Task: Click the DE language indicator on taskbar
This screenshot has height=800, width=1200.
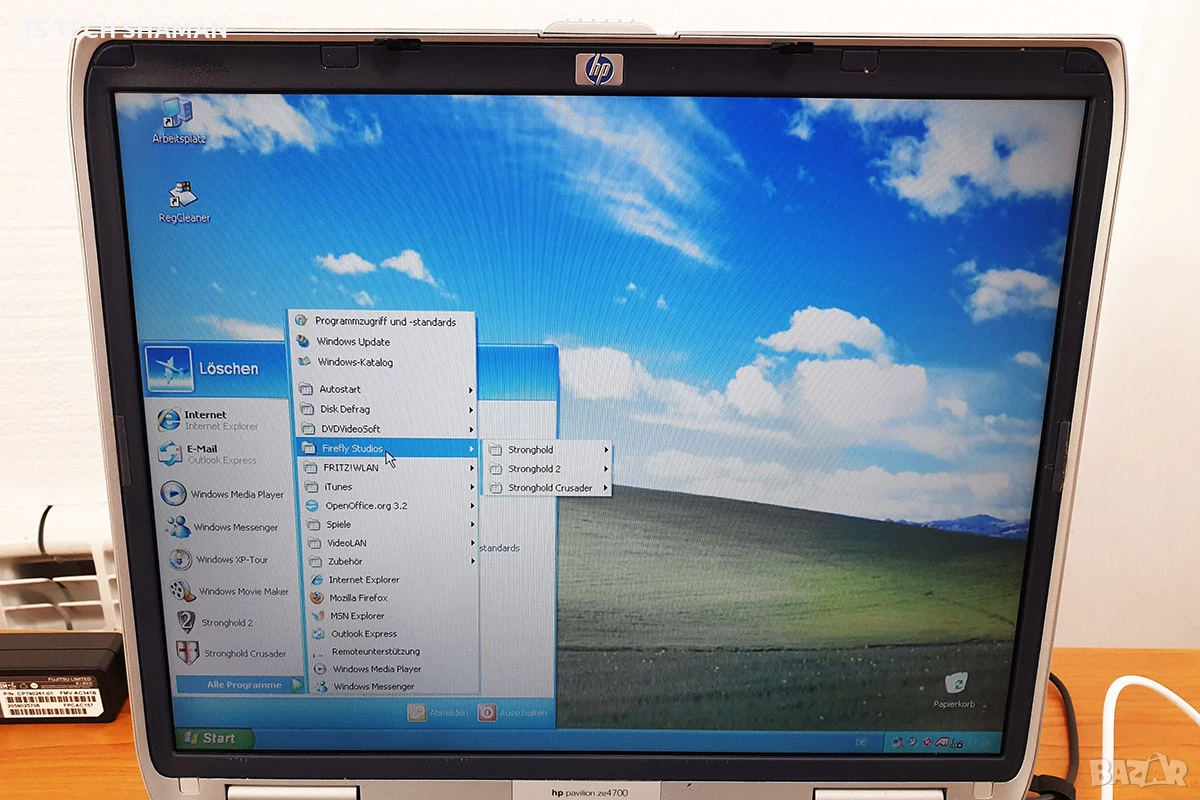Action: coord(860,742)
